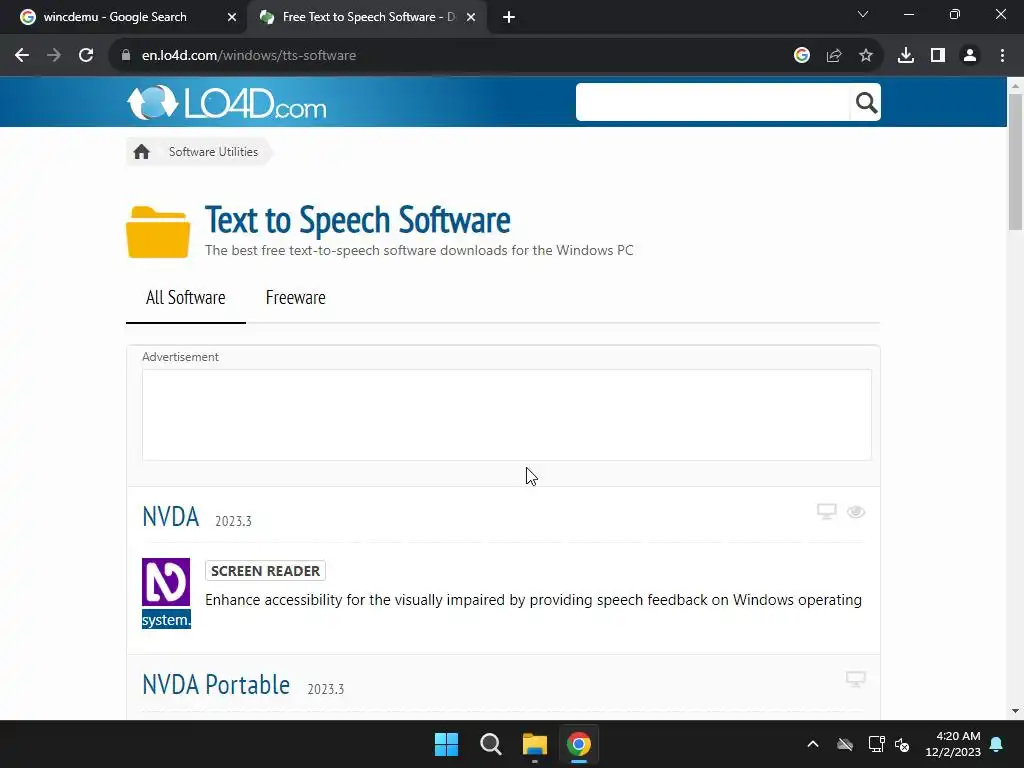This screenshot has width=1024, height=768.
Task: Click the eye icon in the NVDA row
Action: point(856,512)
